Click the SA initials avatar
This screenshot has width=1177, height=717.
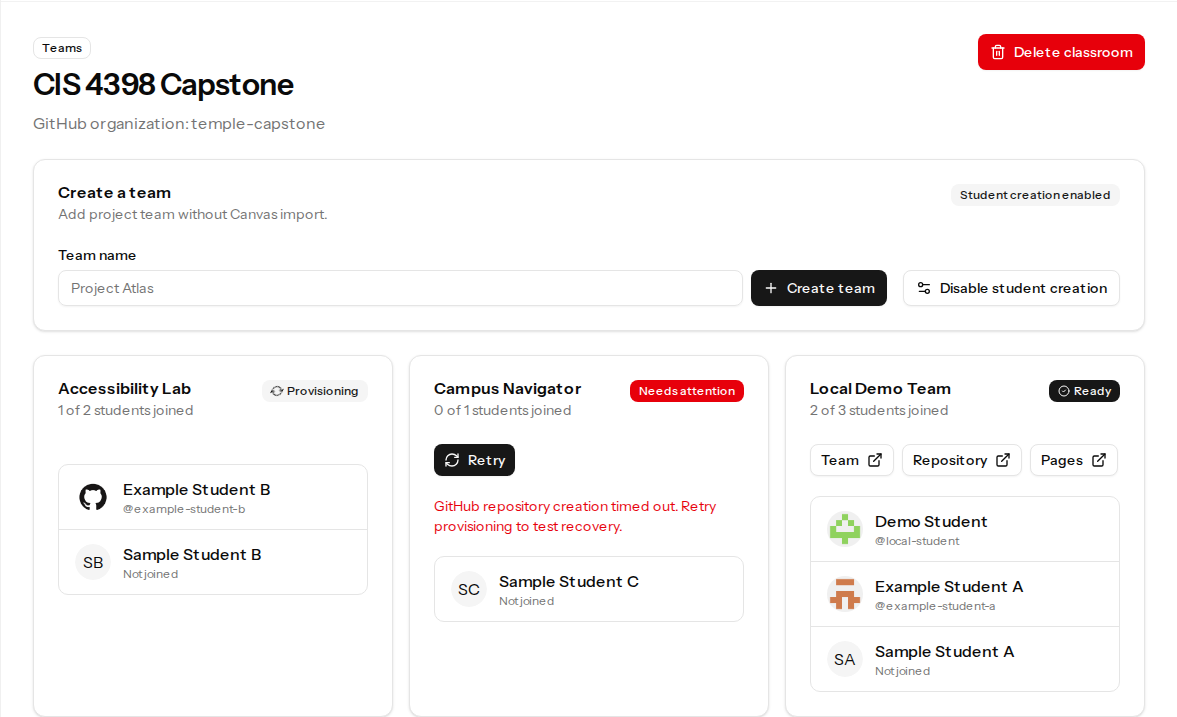[x=845, y=659]
